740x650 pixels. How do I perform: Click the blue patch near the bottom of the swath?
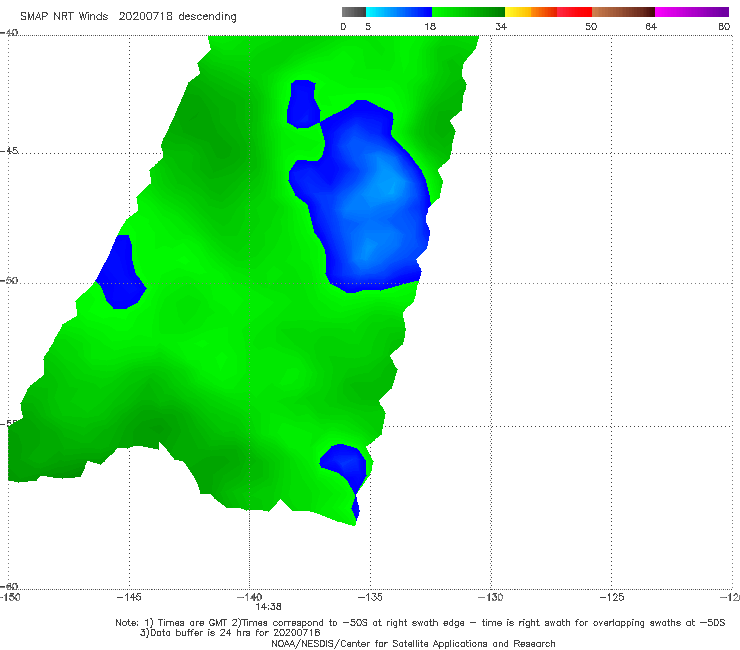click(x=347, y=465)
